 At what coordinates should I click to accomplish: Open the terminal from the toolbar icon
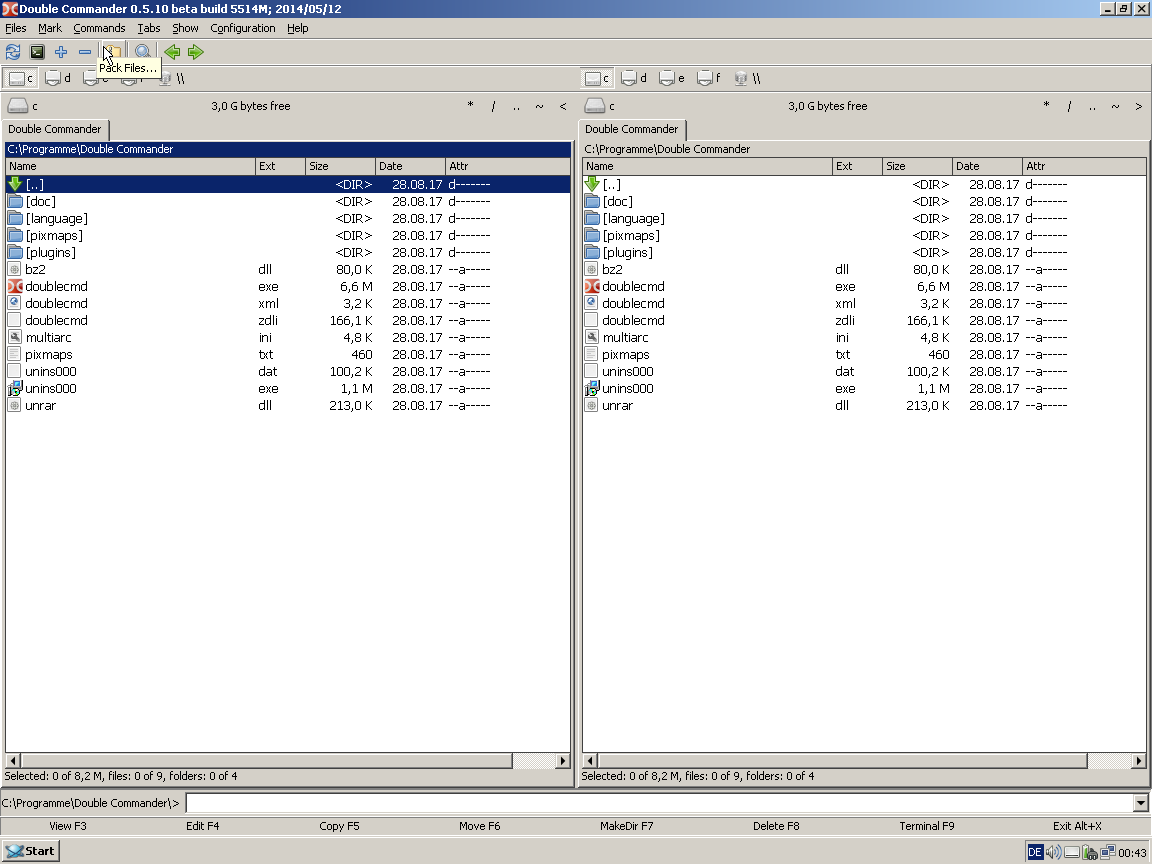[37, 52]
